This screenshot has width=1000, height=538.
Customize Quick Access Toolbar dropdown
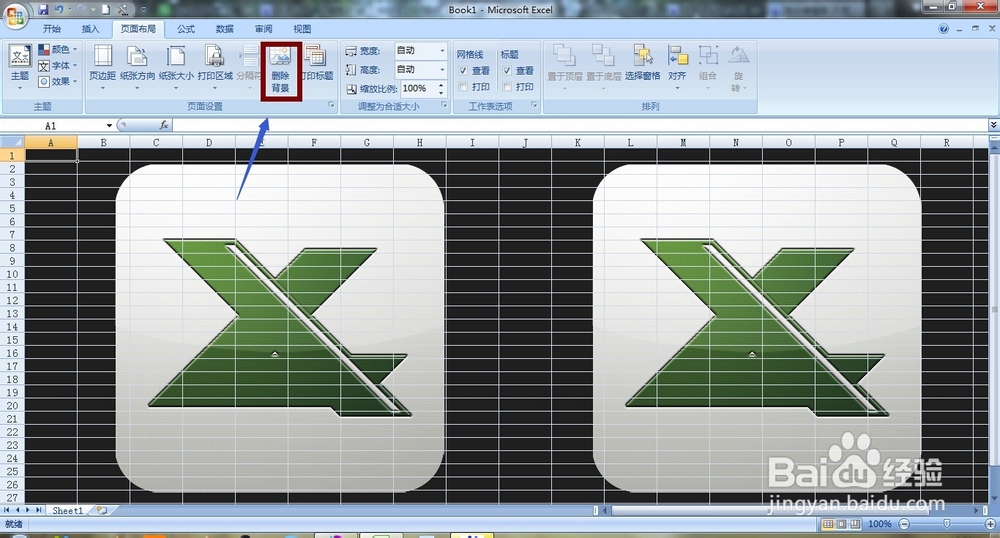(x=143, y=10)
